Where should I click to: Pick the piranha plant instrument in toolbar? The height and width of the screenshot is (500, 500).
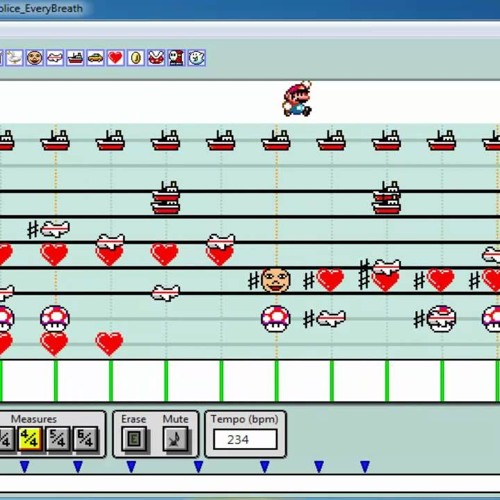[x=156, y=58]
